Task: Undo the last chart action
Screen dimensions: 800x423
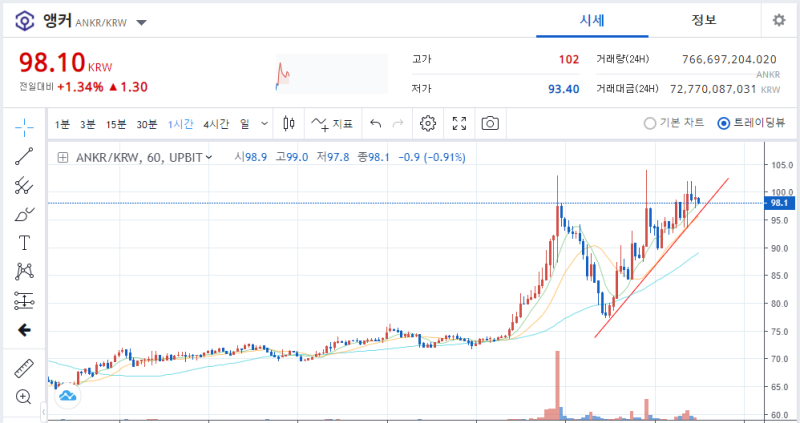Action: tap(376, 123)
